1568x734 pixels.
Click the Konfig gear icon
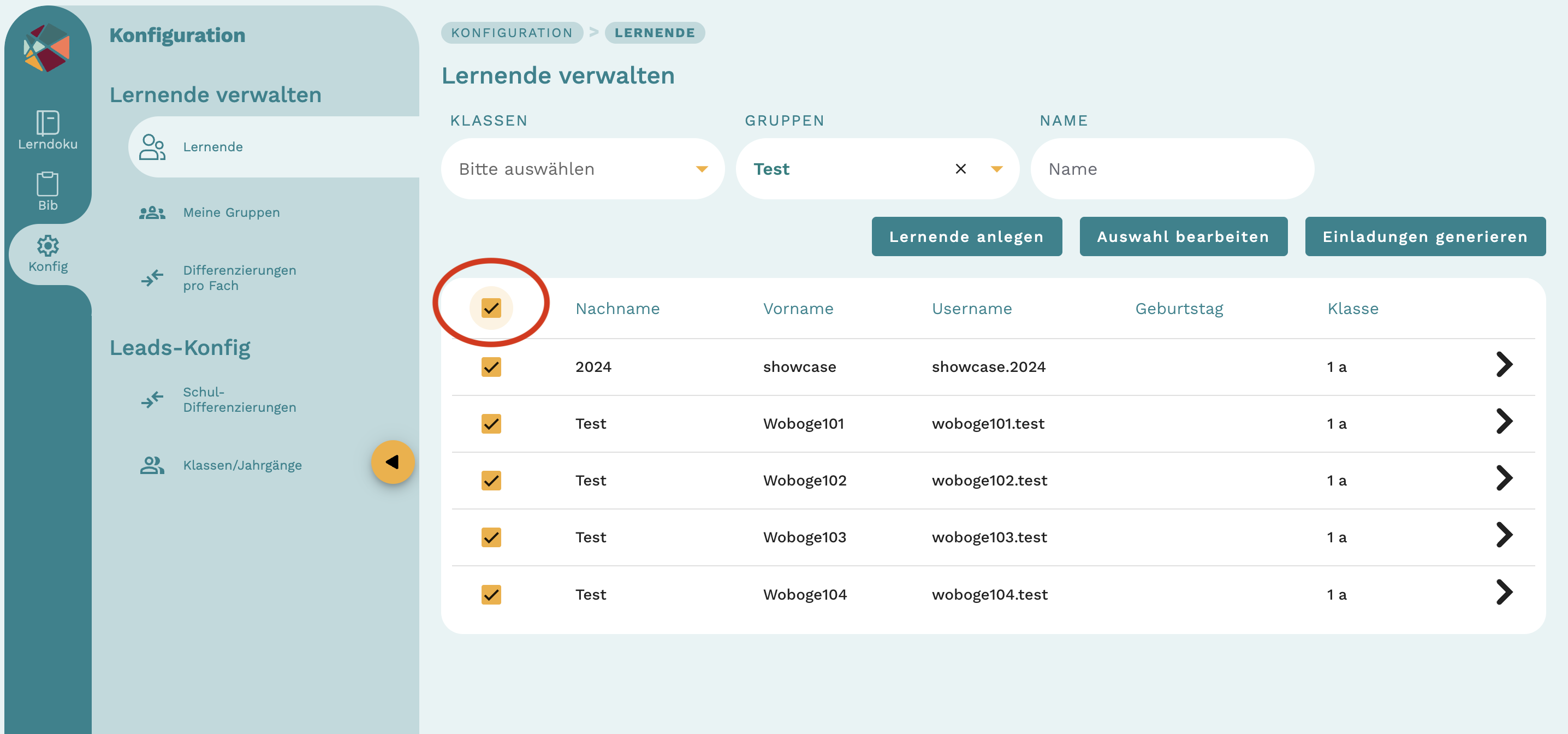(x=47, y=246)
